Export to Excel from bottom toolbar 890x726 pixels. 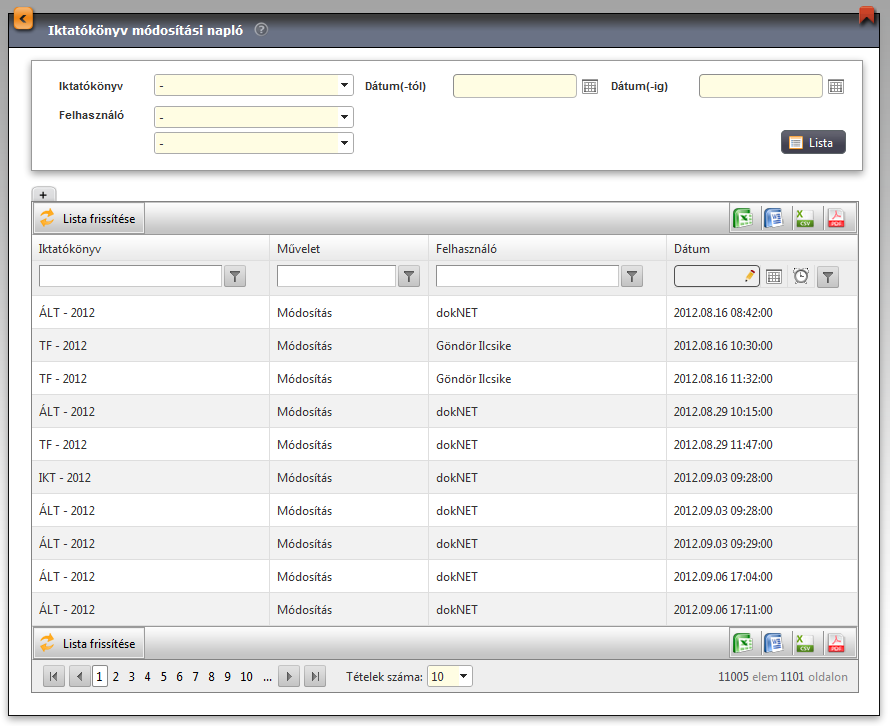click(743, 643)
